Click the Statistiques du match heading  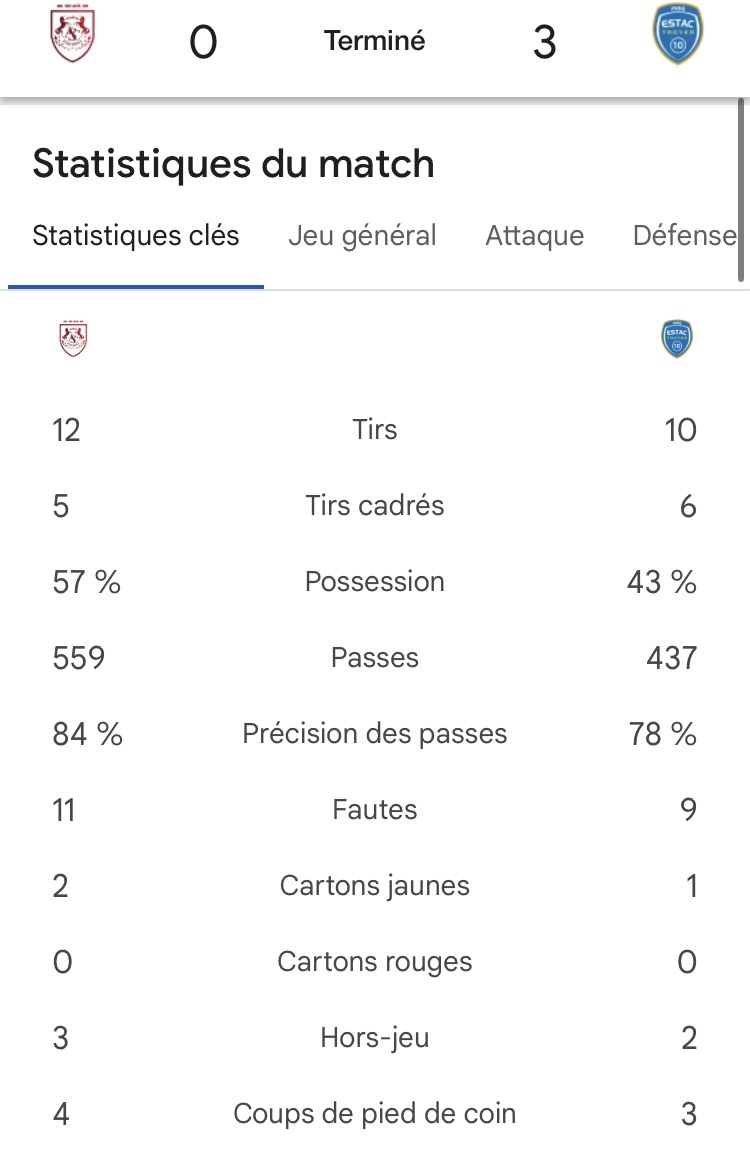(x=233, y=163)
